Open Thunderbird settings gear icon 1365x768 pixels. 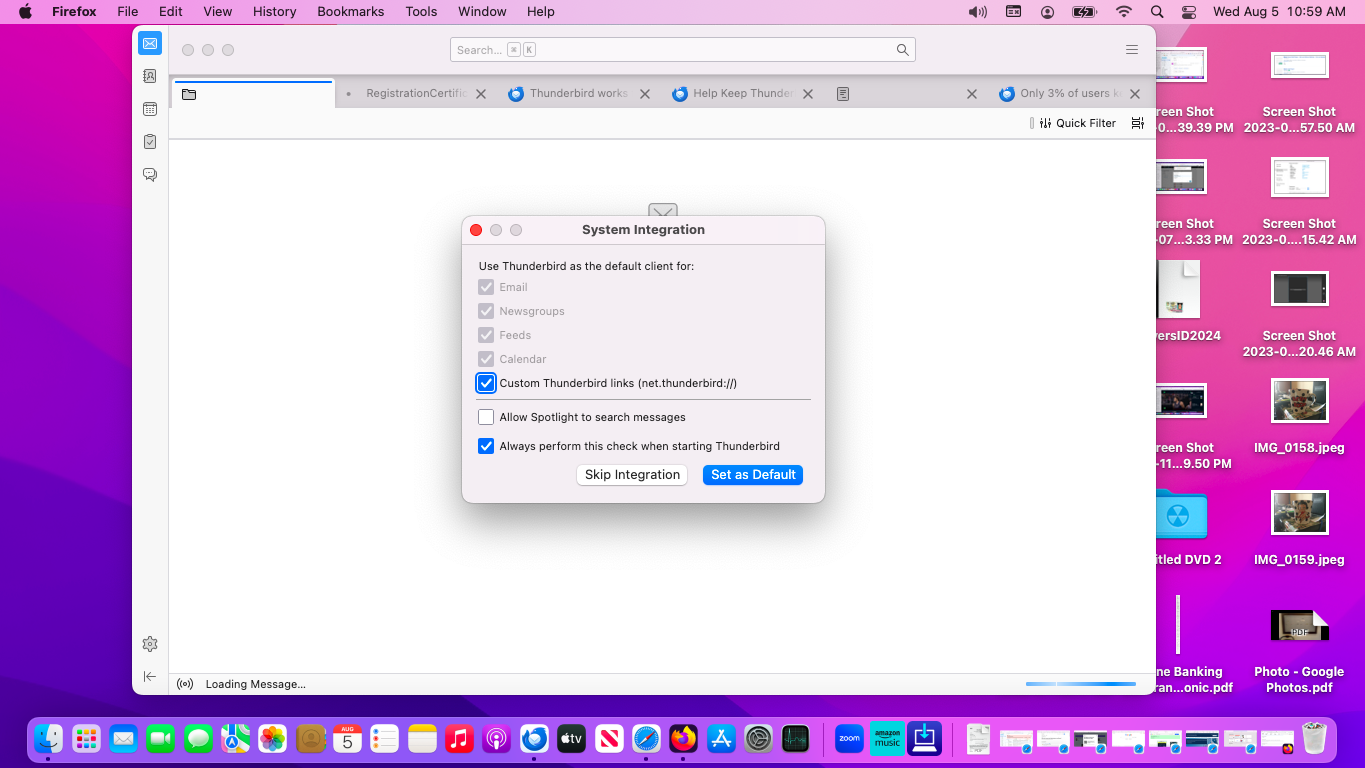pyautogui.click(x=150, y=644)
